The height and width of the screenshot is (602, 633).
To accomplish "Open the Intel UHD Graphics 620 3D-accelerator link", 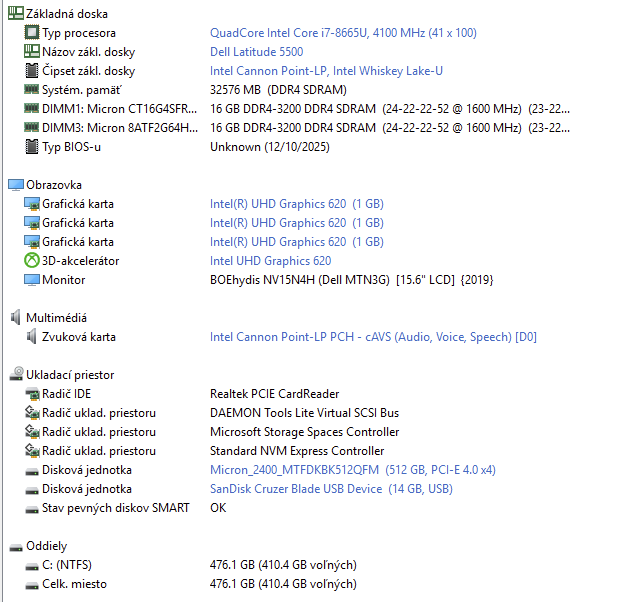I will (270, 261).
